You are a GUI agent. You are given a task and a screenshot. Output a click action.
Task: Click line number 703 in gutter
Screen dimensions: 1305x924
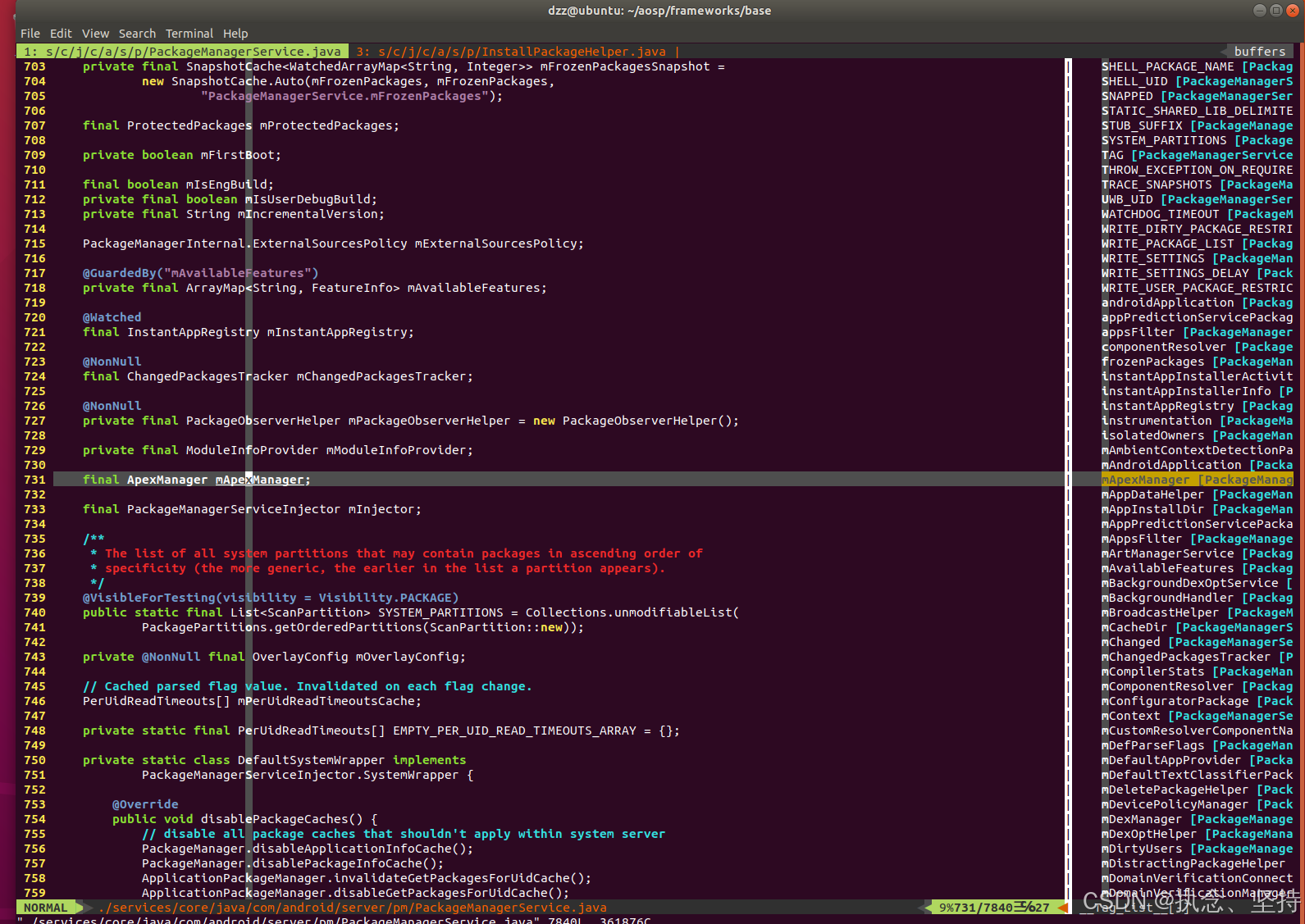point(34,66)
